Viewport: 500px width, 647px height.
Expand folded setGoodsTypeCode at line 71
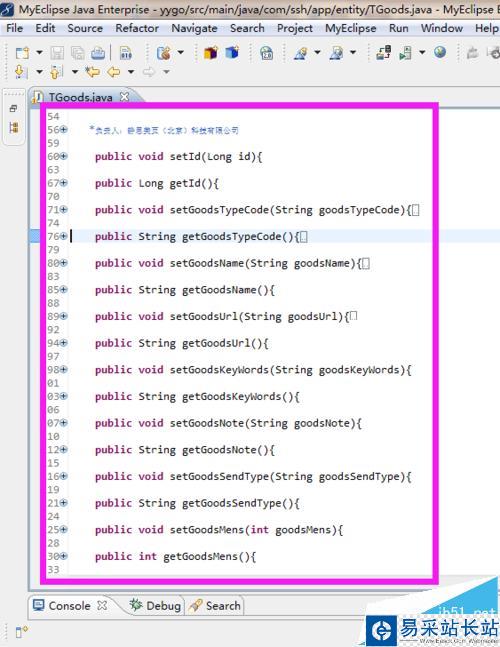64,210
